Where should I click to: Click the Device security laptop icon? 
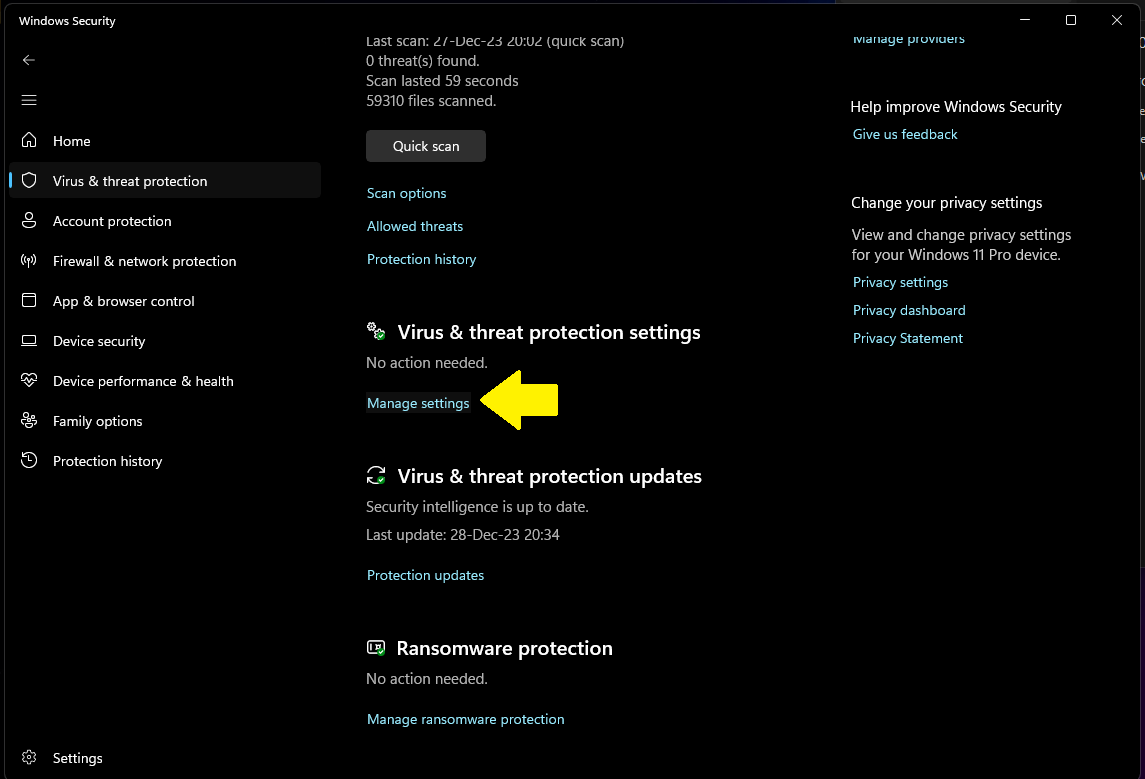[x=30, y=341]
